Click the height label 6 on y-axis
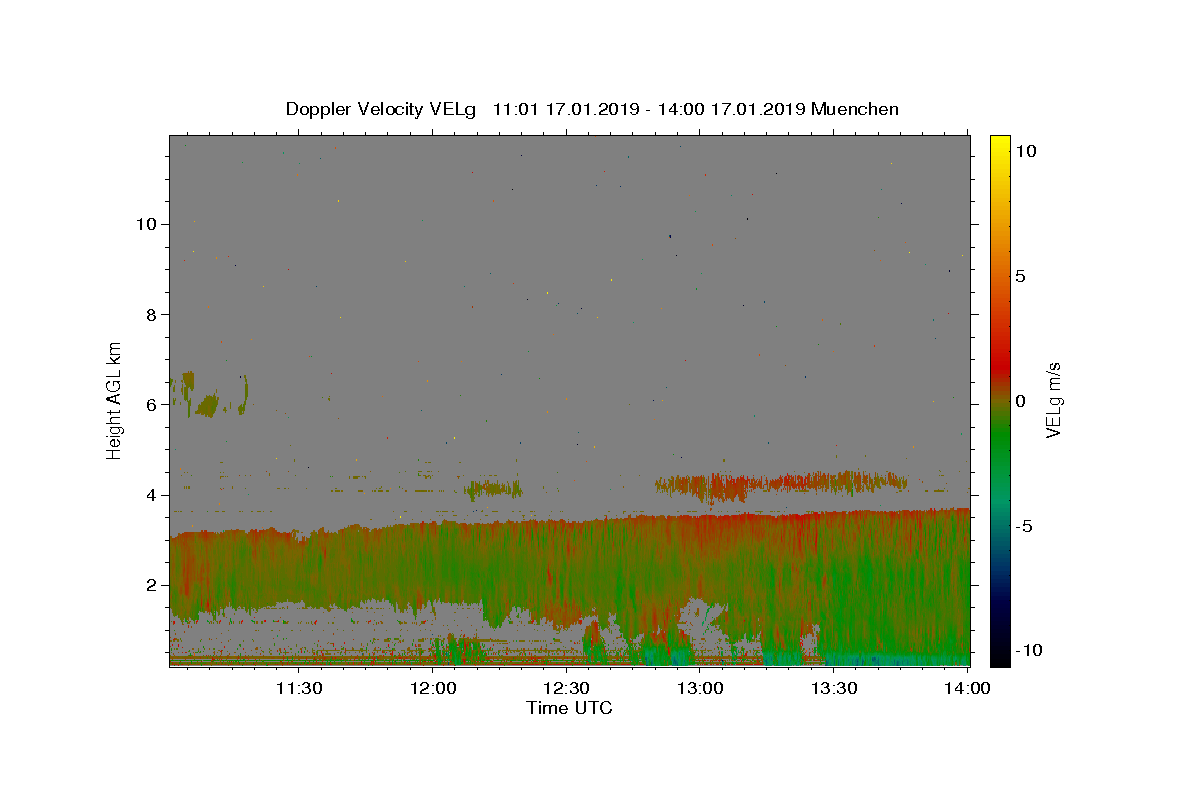The height and width of the screenshot is (800, 1200). (150, 404)
